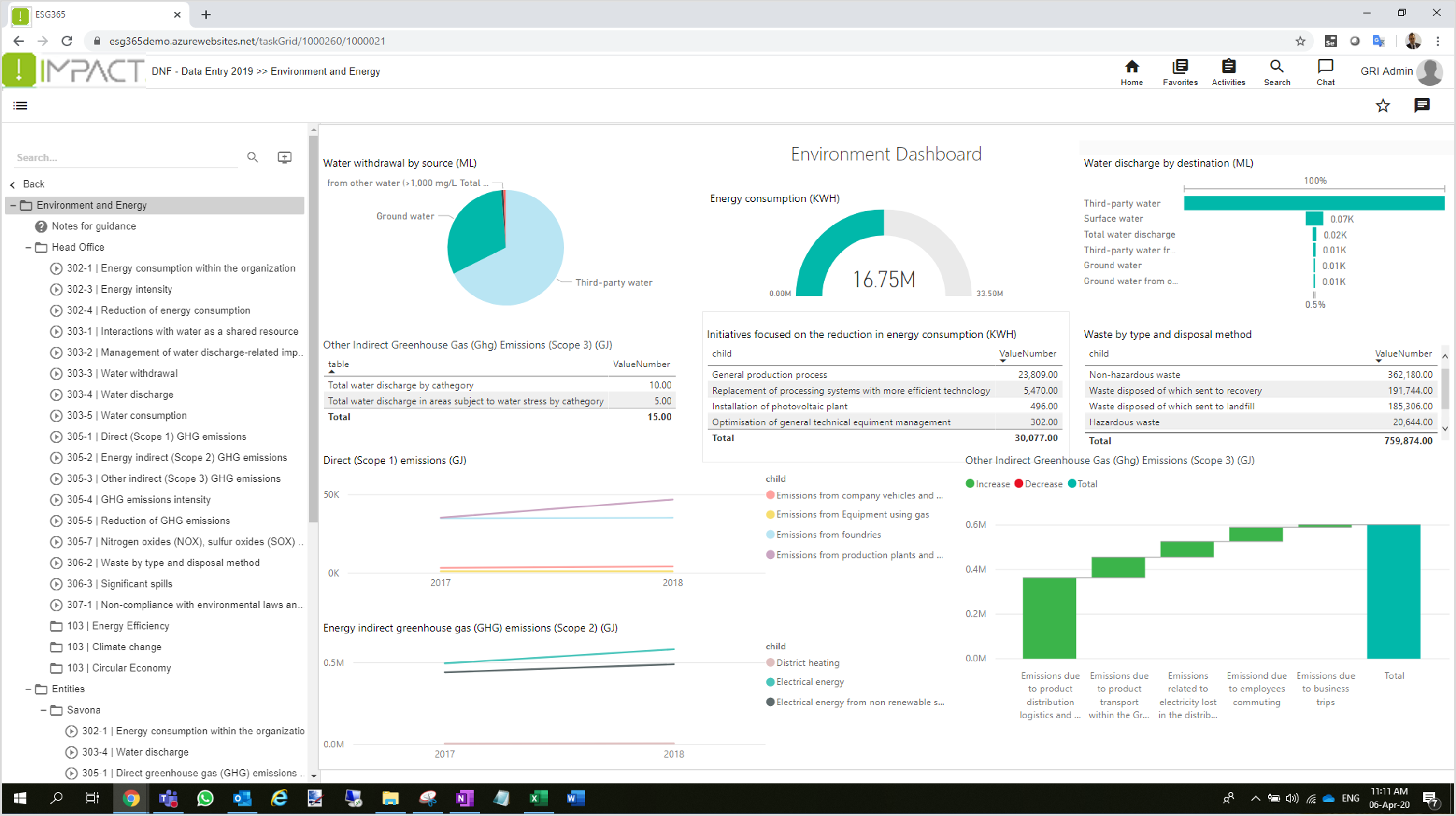The image size is (1456, 816).
Task: Open the Home icon in header
Action: (1131, 67)
